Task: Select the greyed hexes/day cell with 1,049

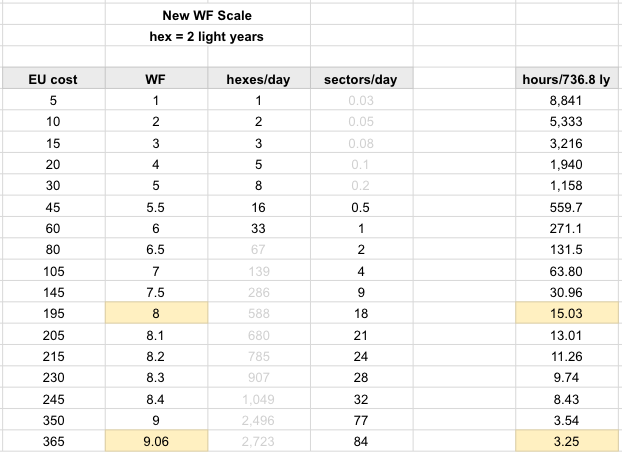Action: click(x=258, y=399)
